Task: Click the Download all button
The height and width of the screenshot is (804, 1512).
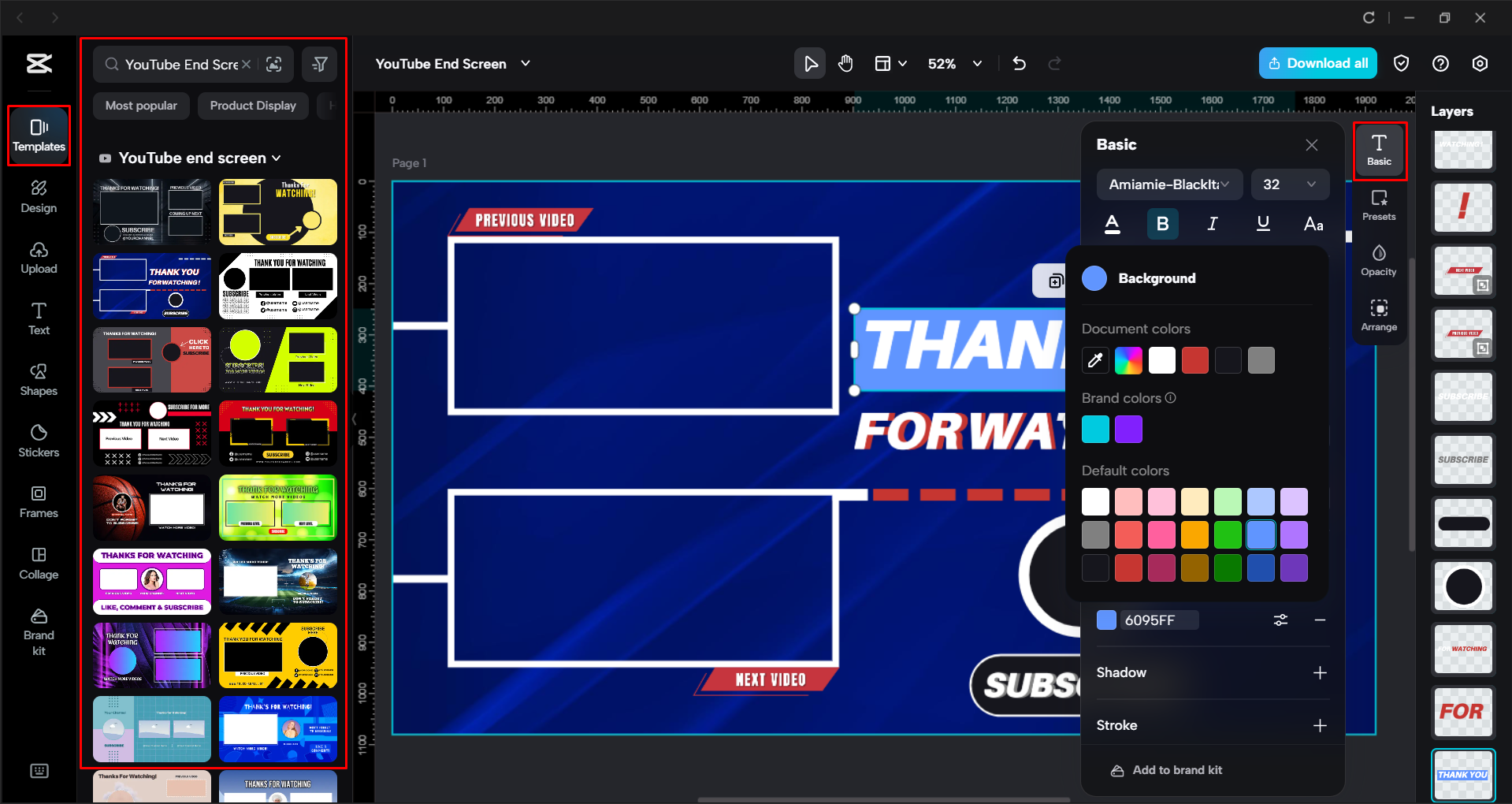Action: pos(1317,63)
